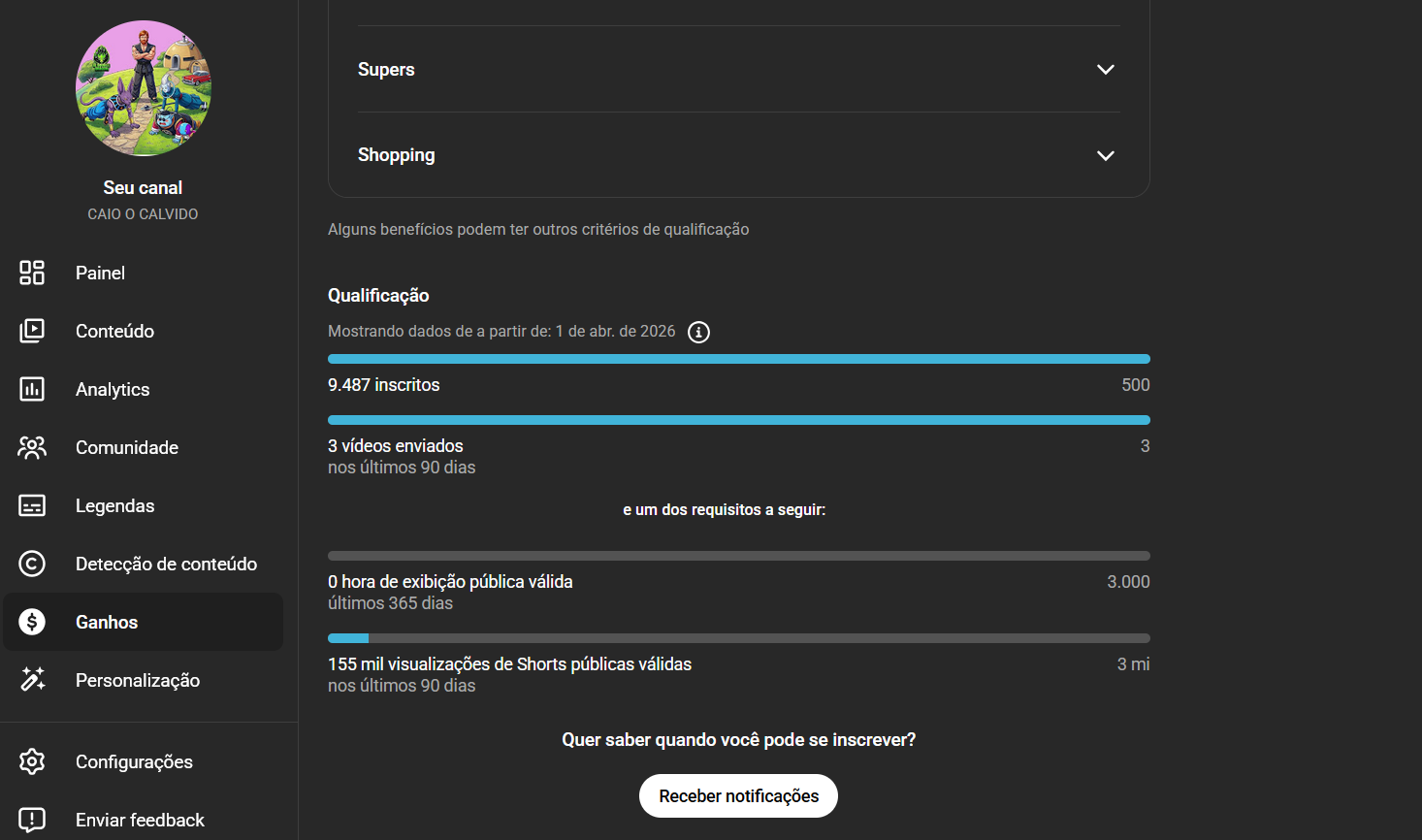The height and width of the screenshot is (840, 1422).
Task: Open the Detecção de conteúdo copyright icon
Action: 32,564
